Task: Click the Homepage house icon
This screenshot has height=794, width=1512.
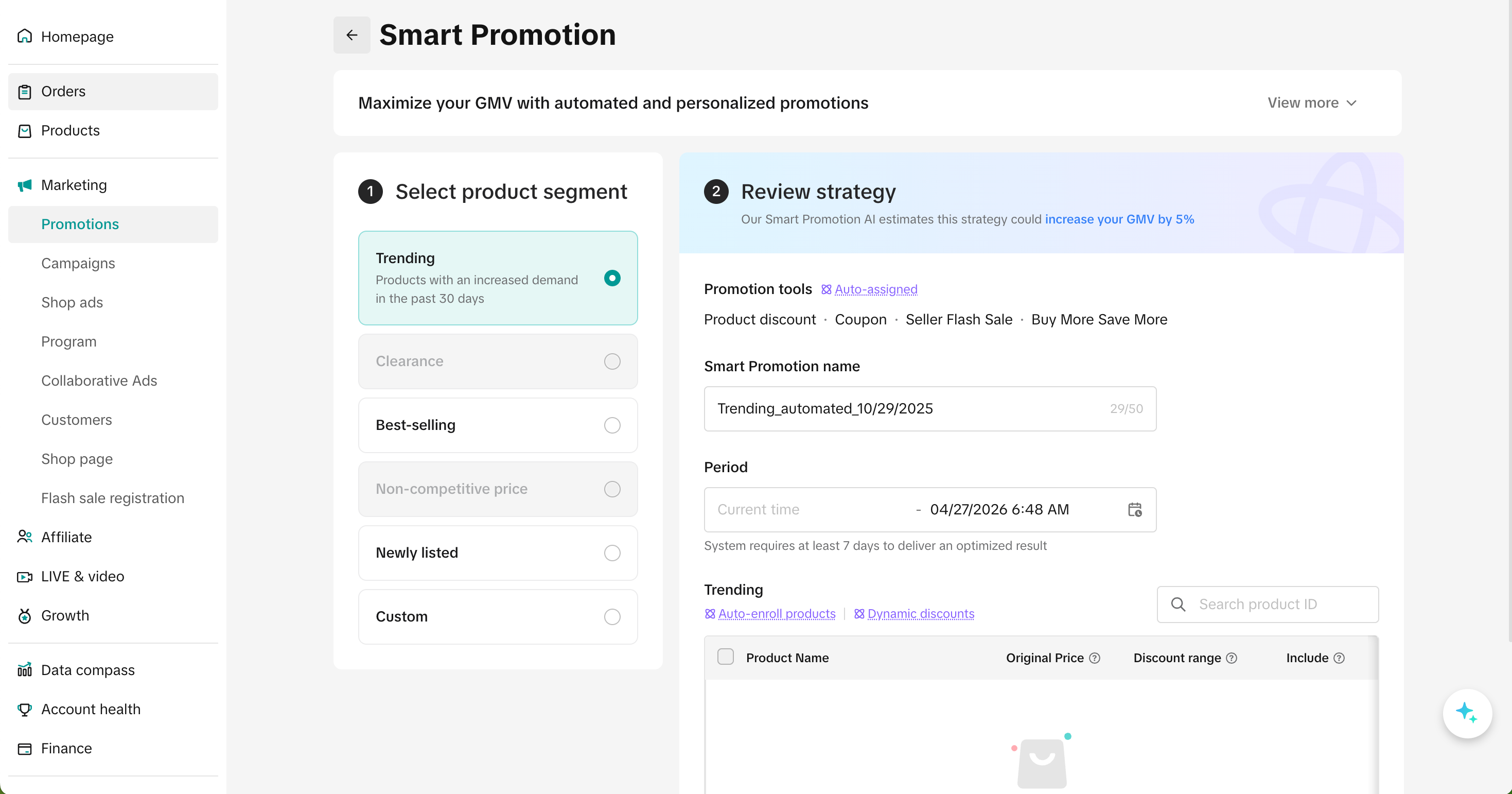Action: (x=25, y=37)
